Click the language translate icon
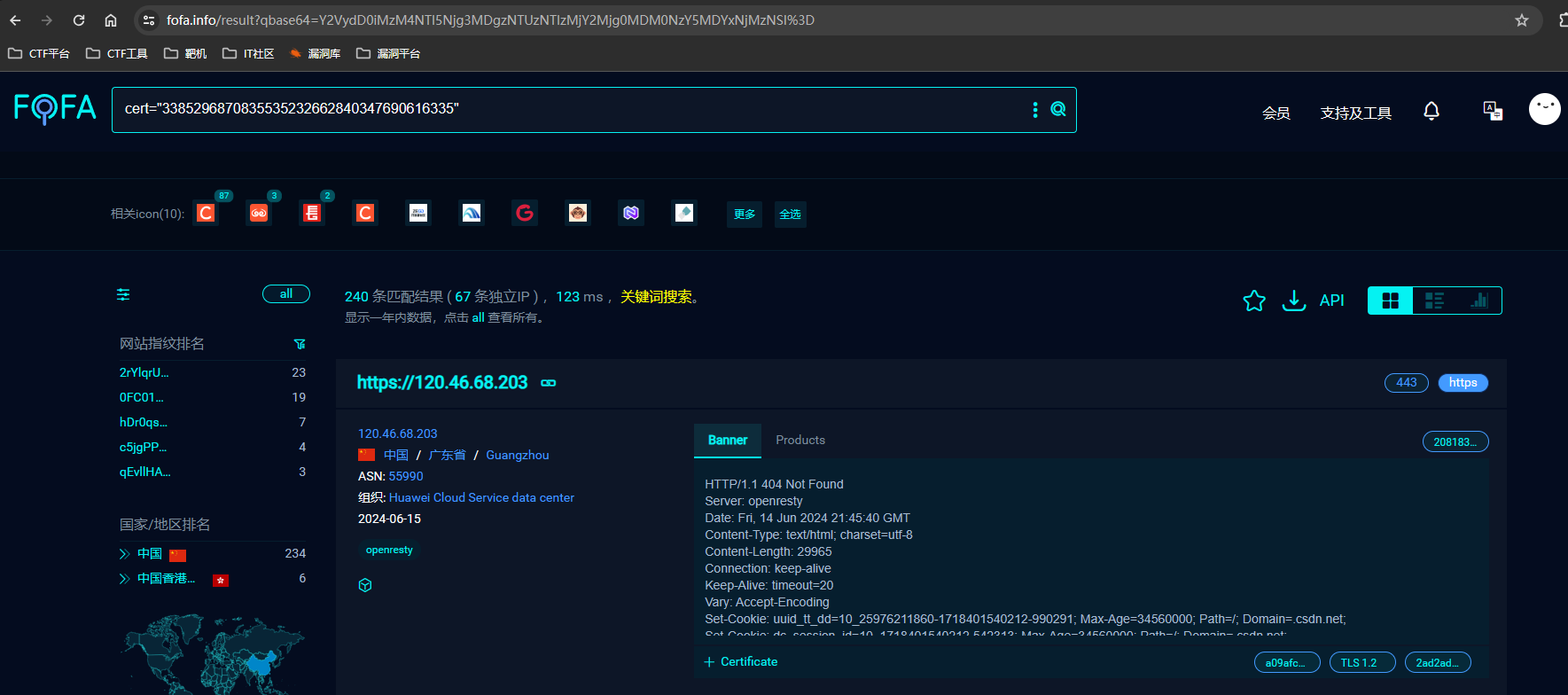 [1493, 111]
